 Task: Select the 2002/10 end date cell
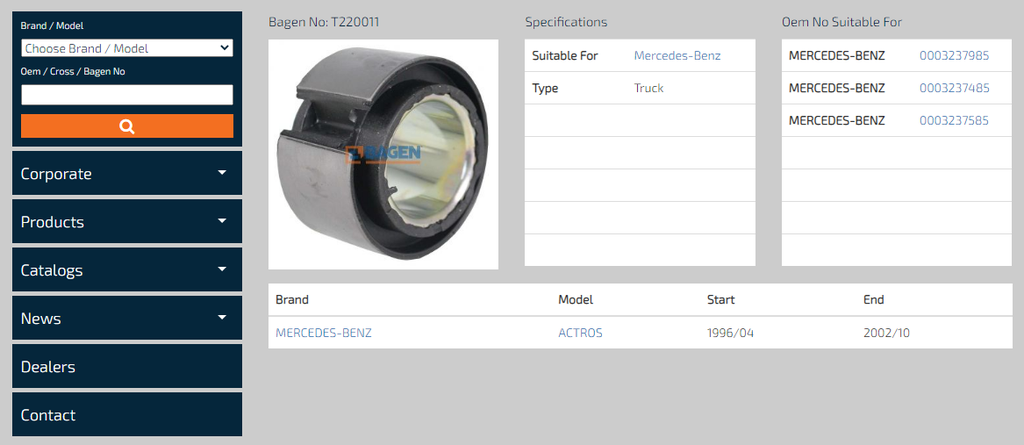coord(886,333)
